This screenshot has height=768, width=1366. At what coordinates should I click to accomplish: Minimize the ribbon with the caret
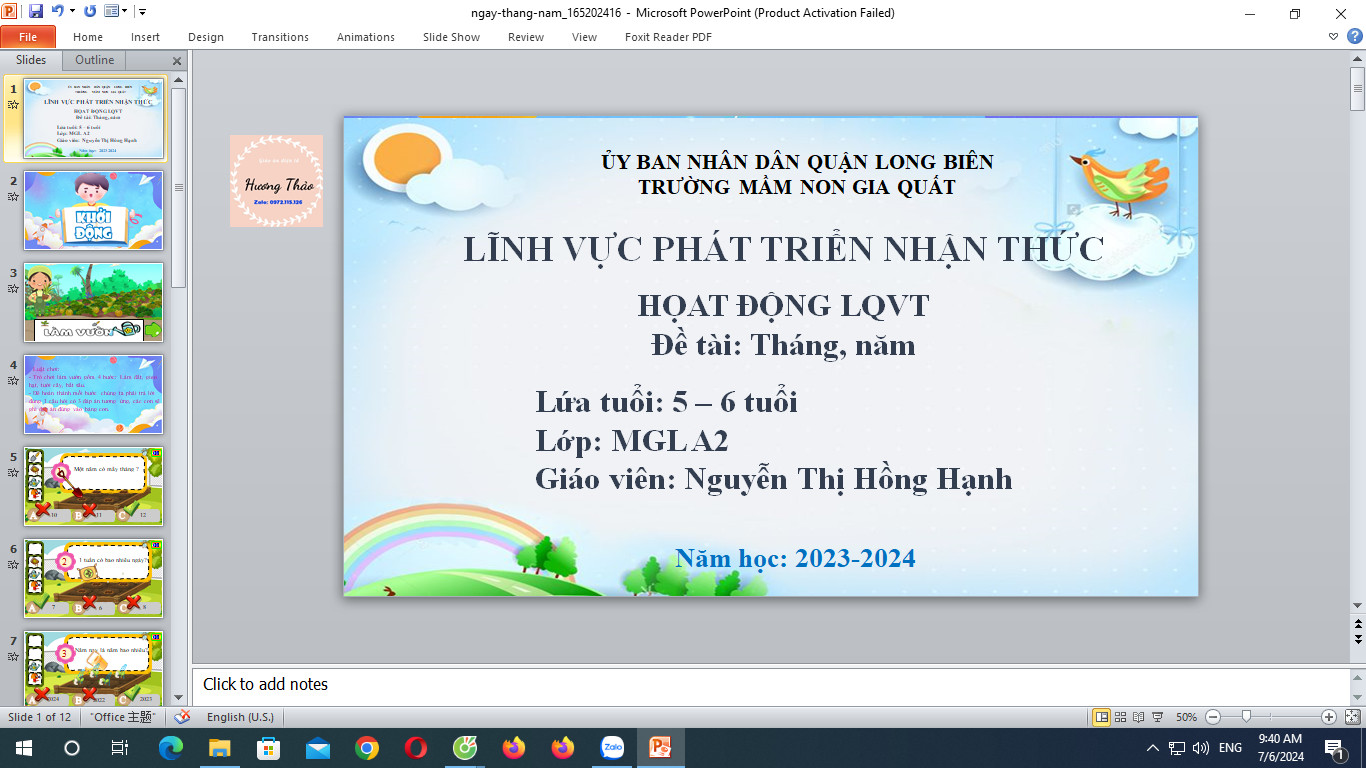click(1334, 36)
